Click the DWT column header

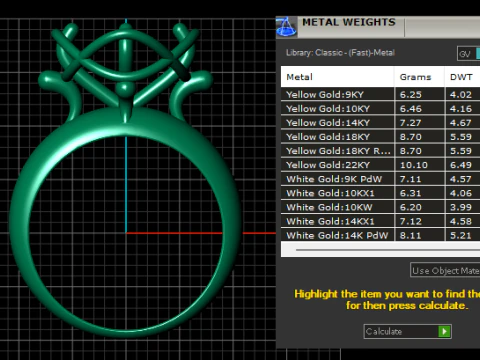(462, 77)
